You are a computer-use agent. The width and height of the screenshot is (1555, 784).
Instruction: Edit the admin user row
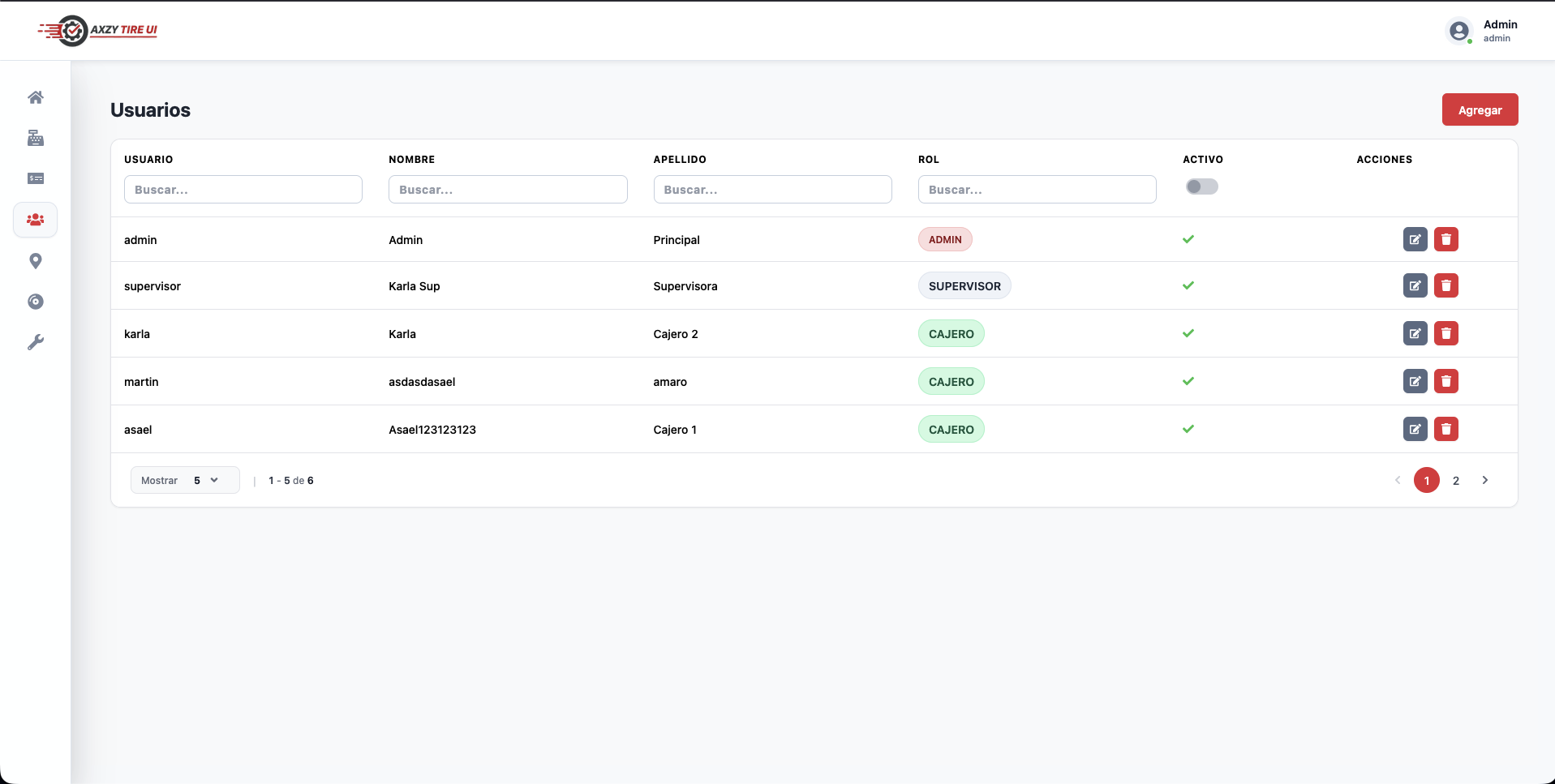pyautogui.click(x=1415, y=239)
